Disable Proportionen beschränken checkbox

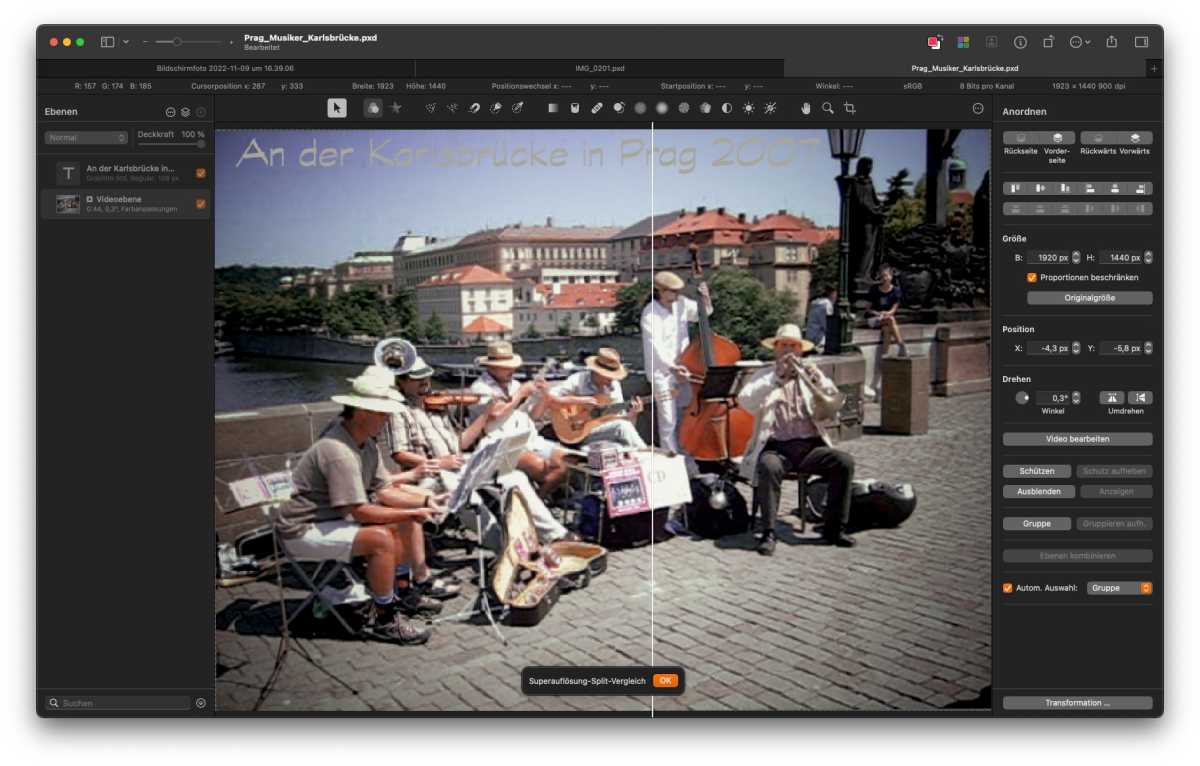coord(1031,277)
